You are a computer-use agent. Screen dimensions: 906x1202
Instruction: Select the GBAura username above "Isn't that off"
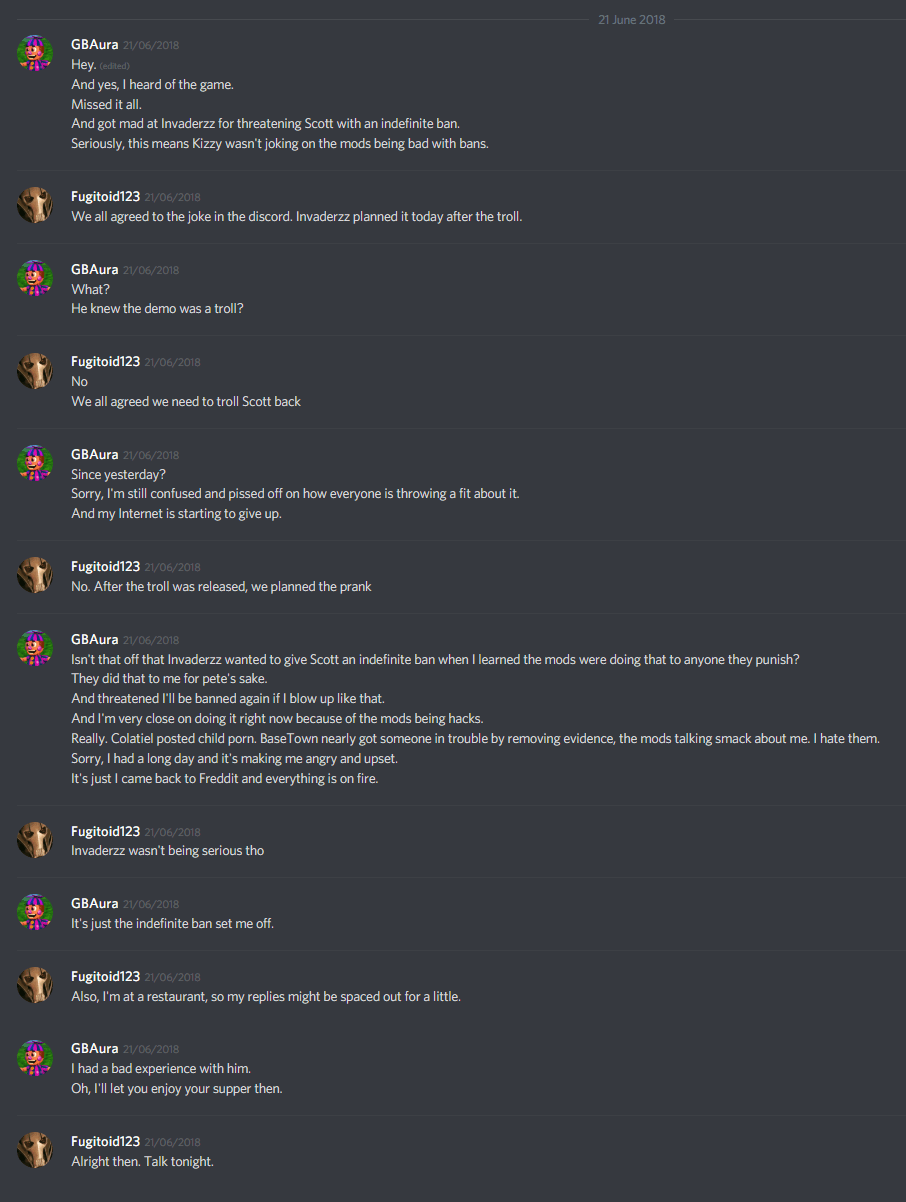coord(95,639)
